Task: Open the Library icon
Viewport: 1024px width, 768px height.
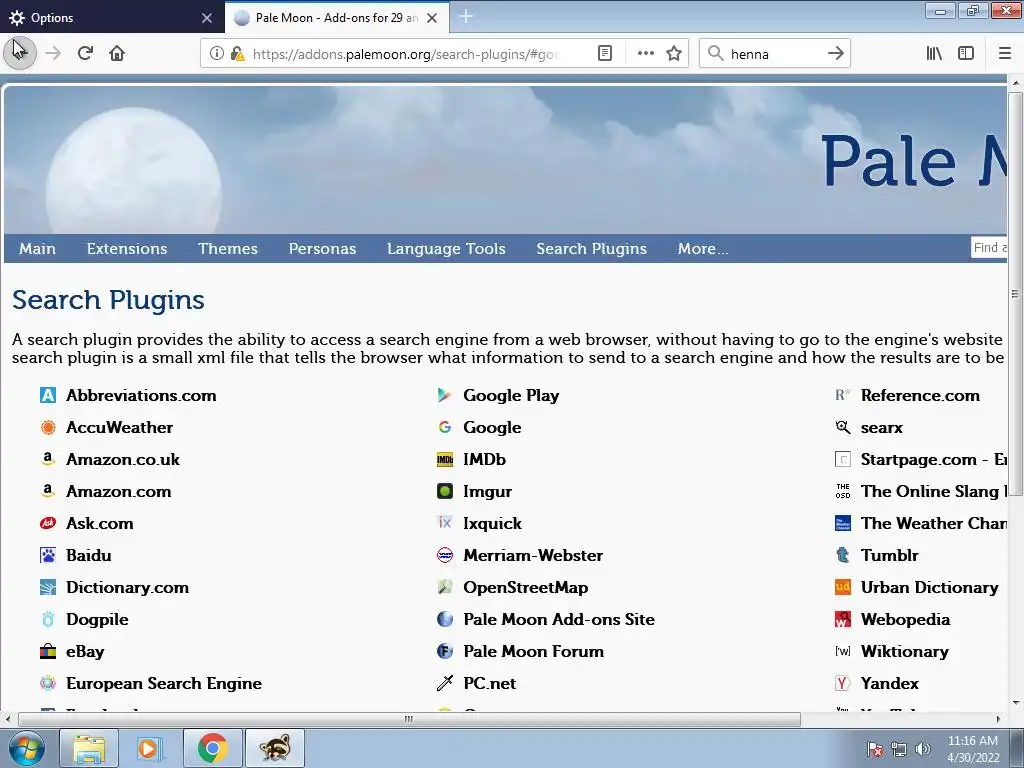Action: [x=934, y=54]
